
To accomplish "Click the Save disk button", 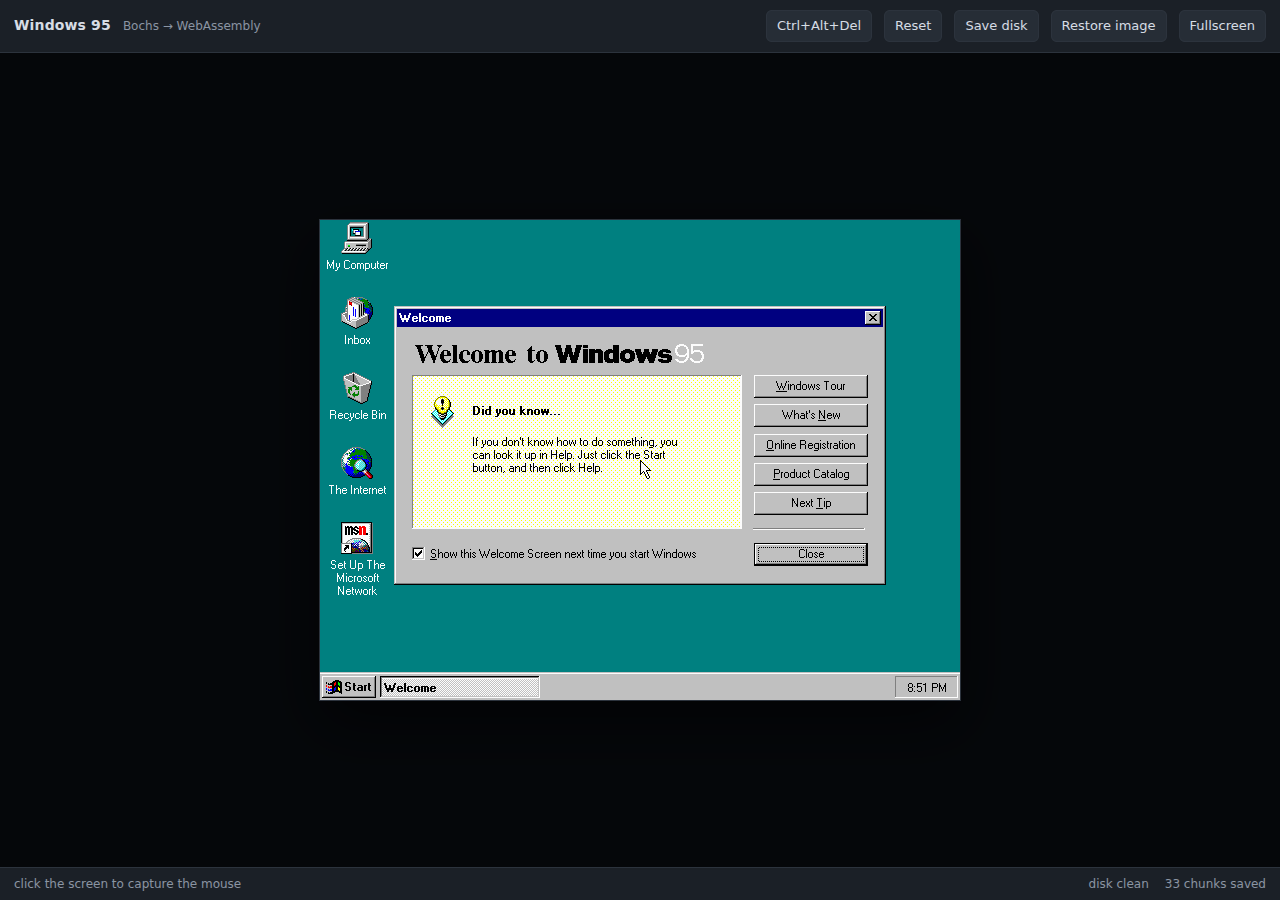I will click(x=996, y=26).
